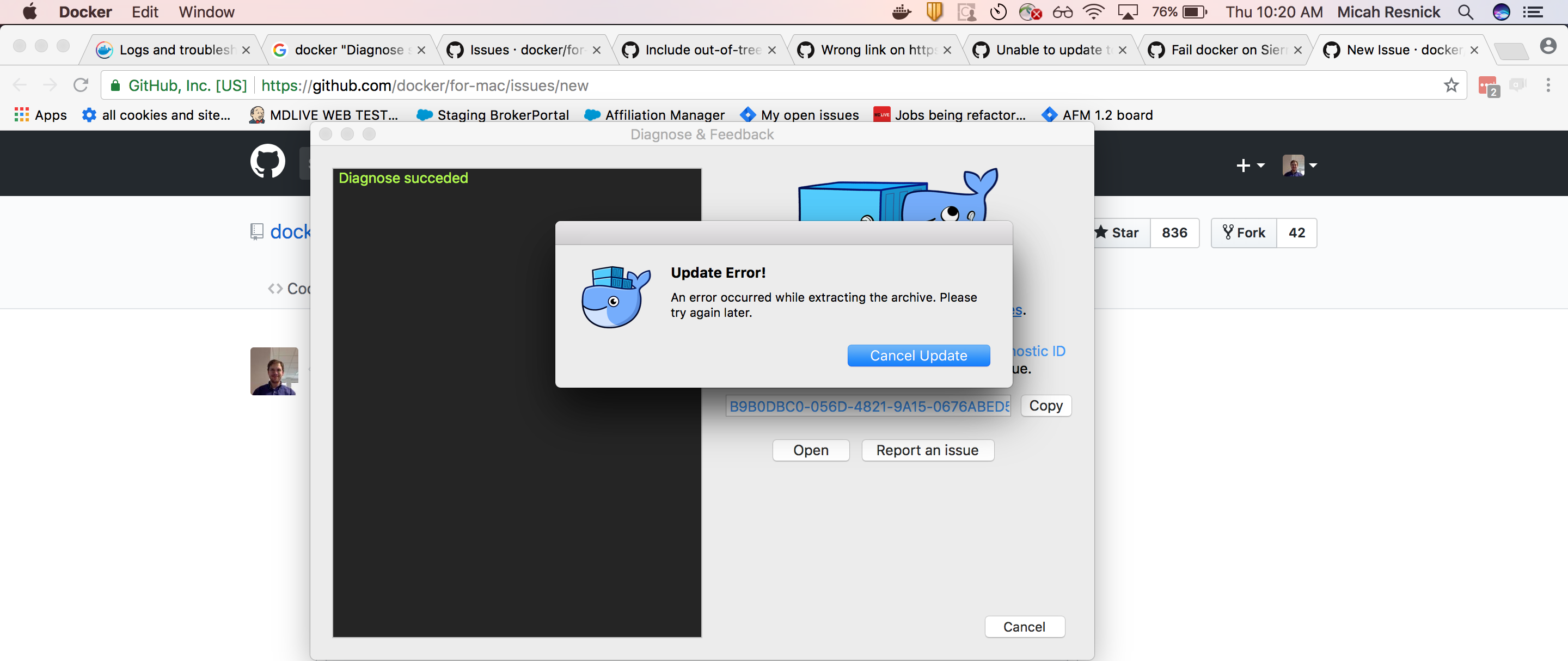
Task: Bookmark this page with star icon
Action: (1451, 85)
